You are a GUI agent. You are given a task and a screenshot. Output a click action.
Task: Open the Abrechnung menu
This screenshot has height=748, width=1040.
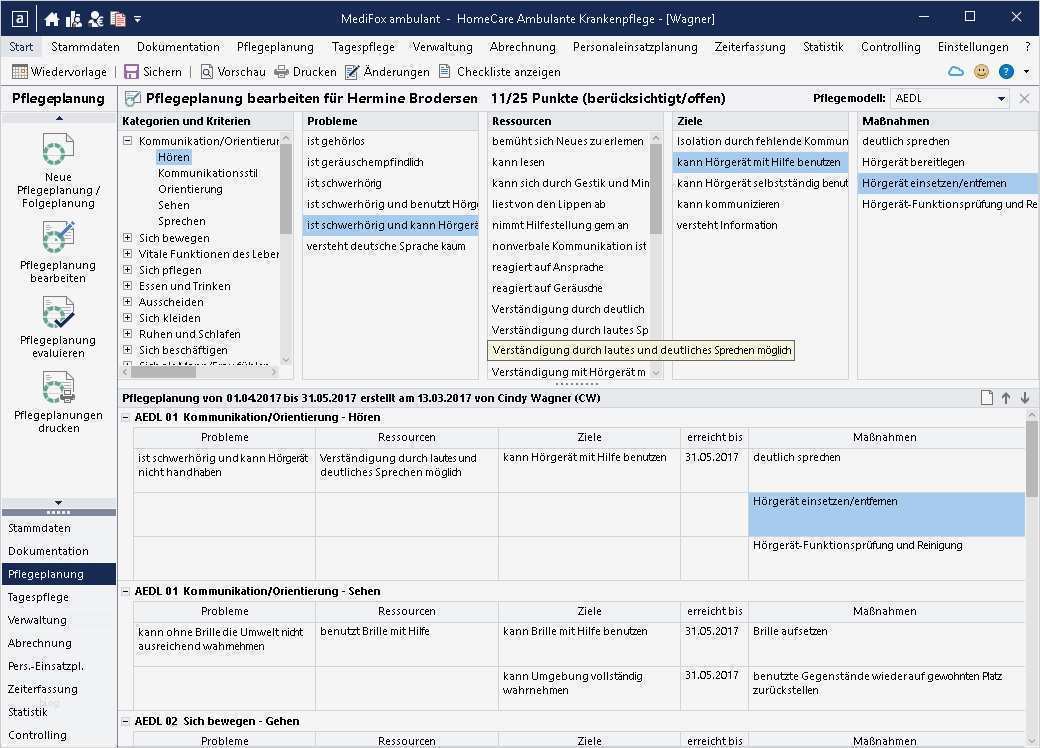pos(523,47)
